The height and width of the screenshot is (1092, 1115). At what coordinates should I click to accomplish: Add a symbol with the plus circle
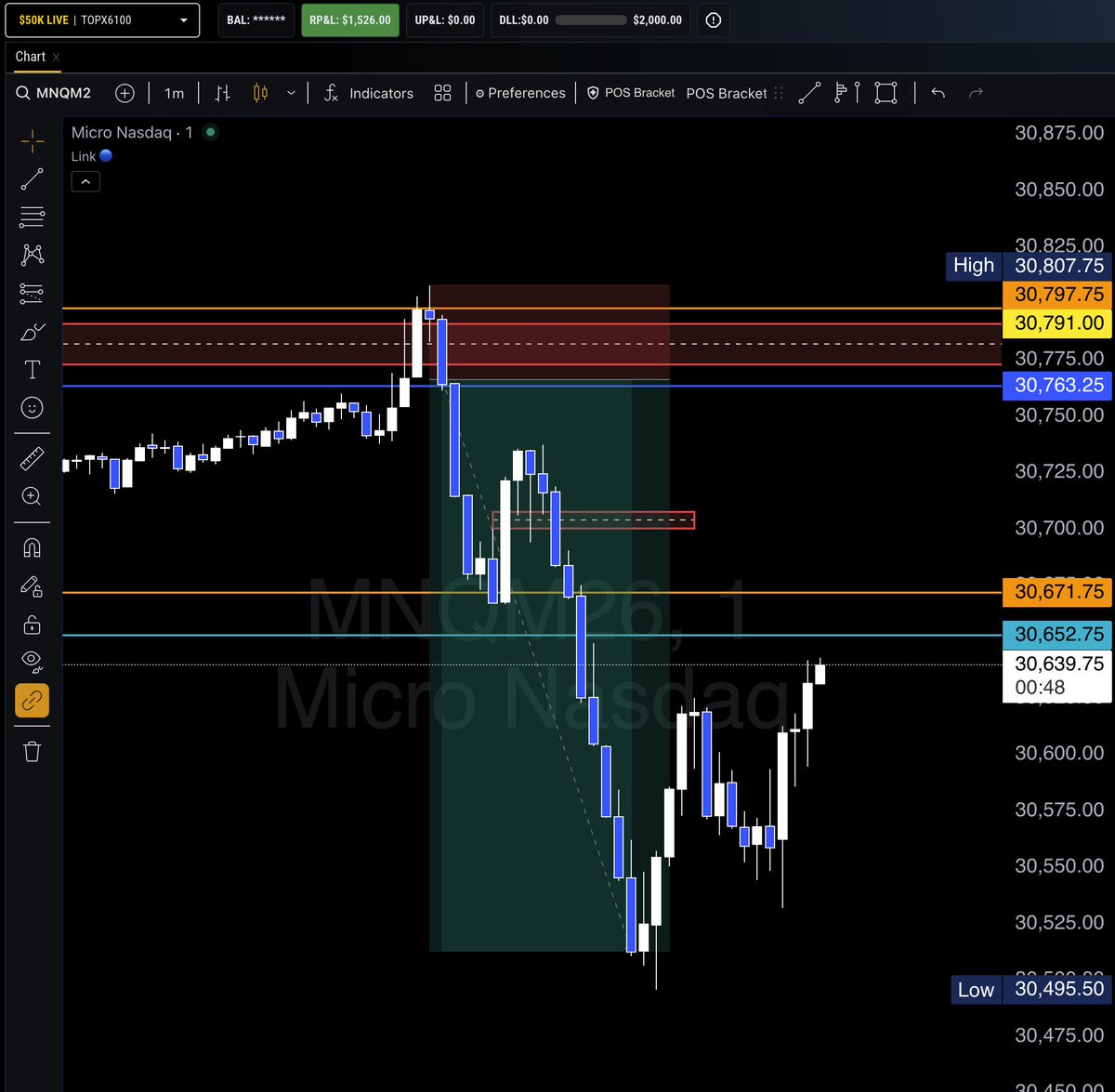125,93
